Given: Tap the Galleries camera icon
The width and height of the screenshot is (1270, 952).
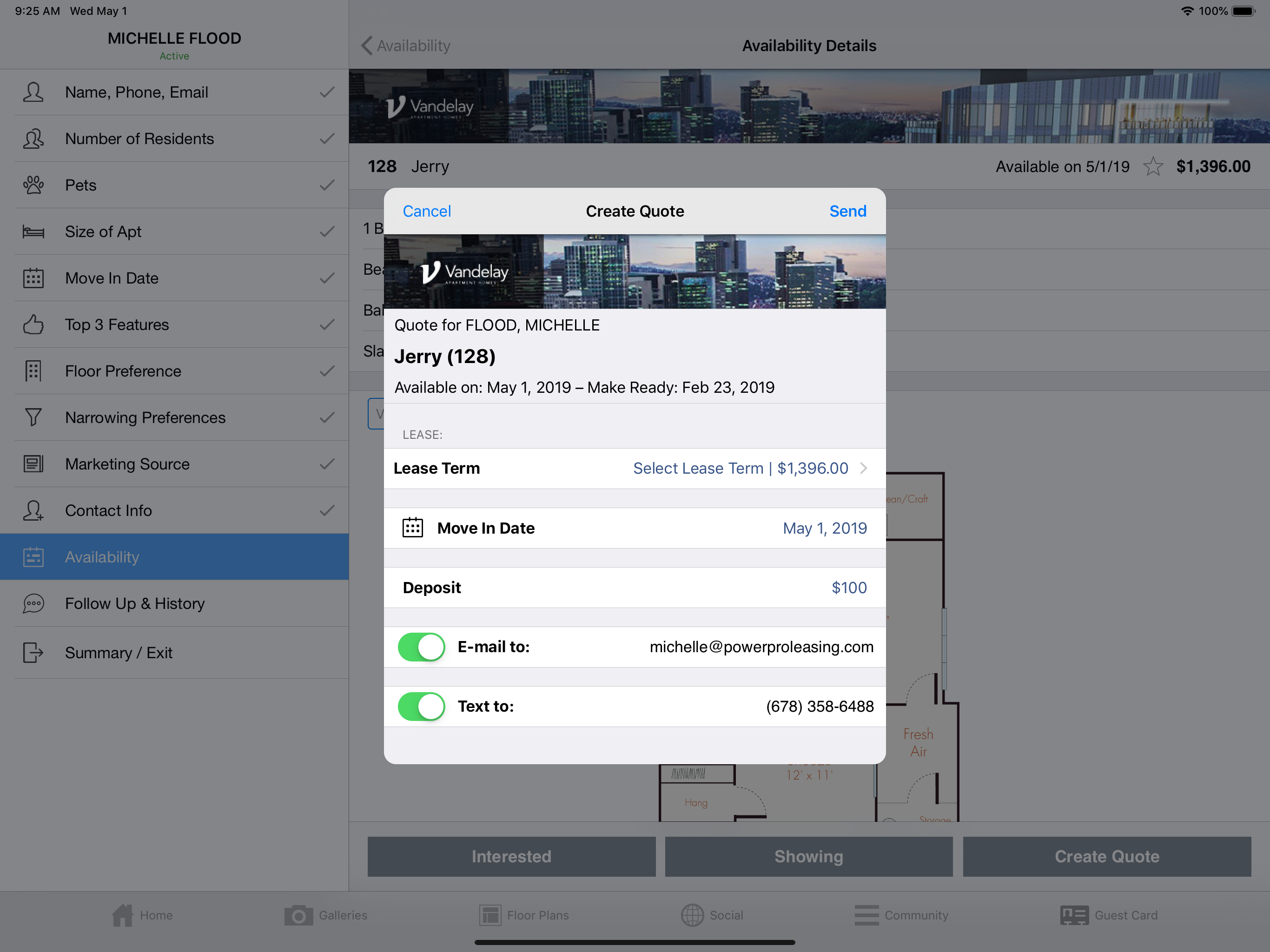Looking at the screenshot, I should tap(298, 915).
